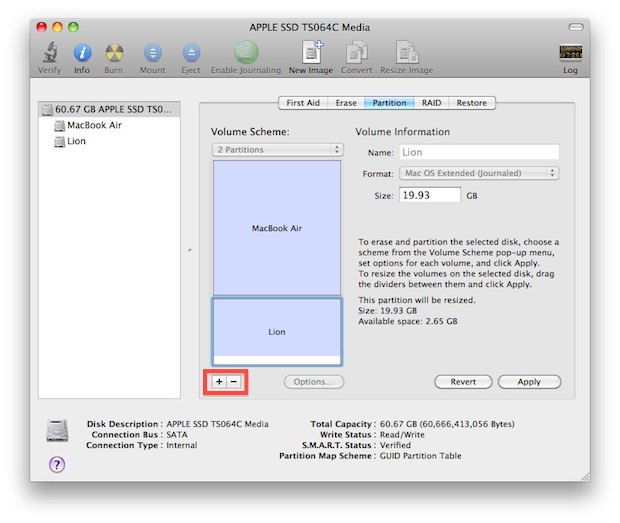
Task: Click the Total Capacity value text
Action: [x=447, y=424]
